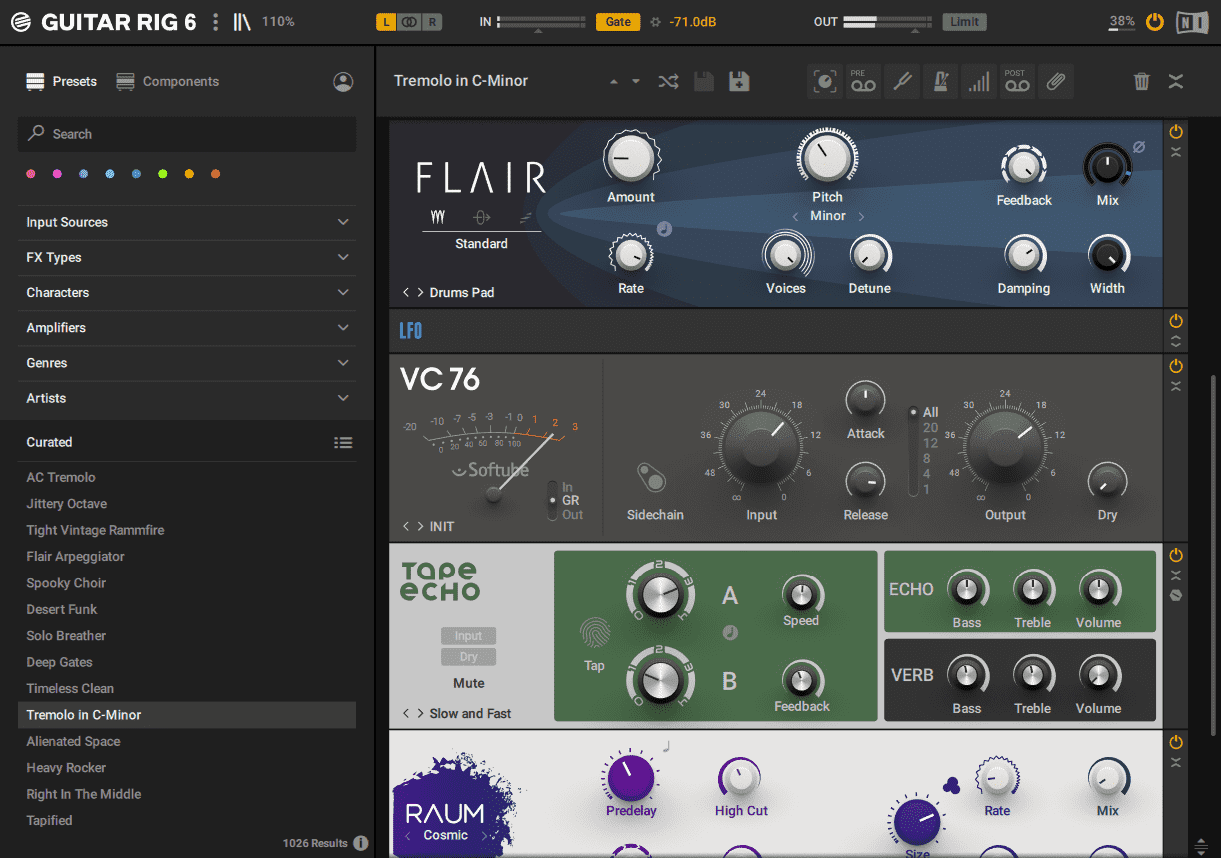Toggle the output Limit button
The image size is (1221, 858).
pyautogui.click(x=965, y=22)
